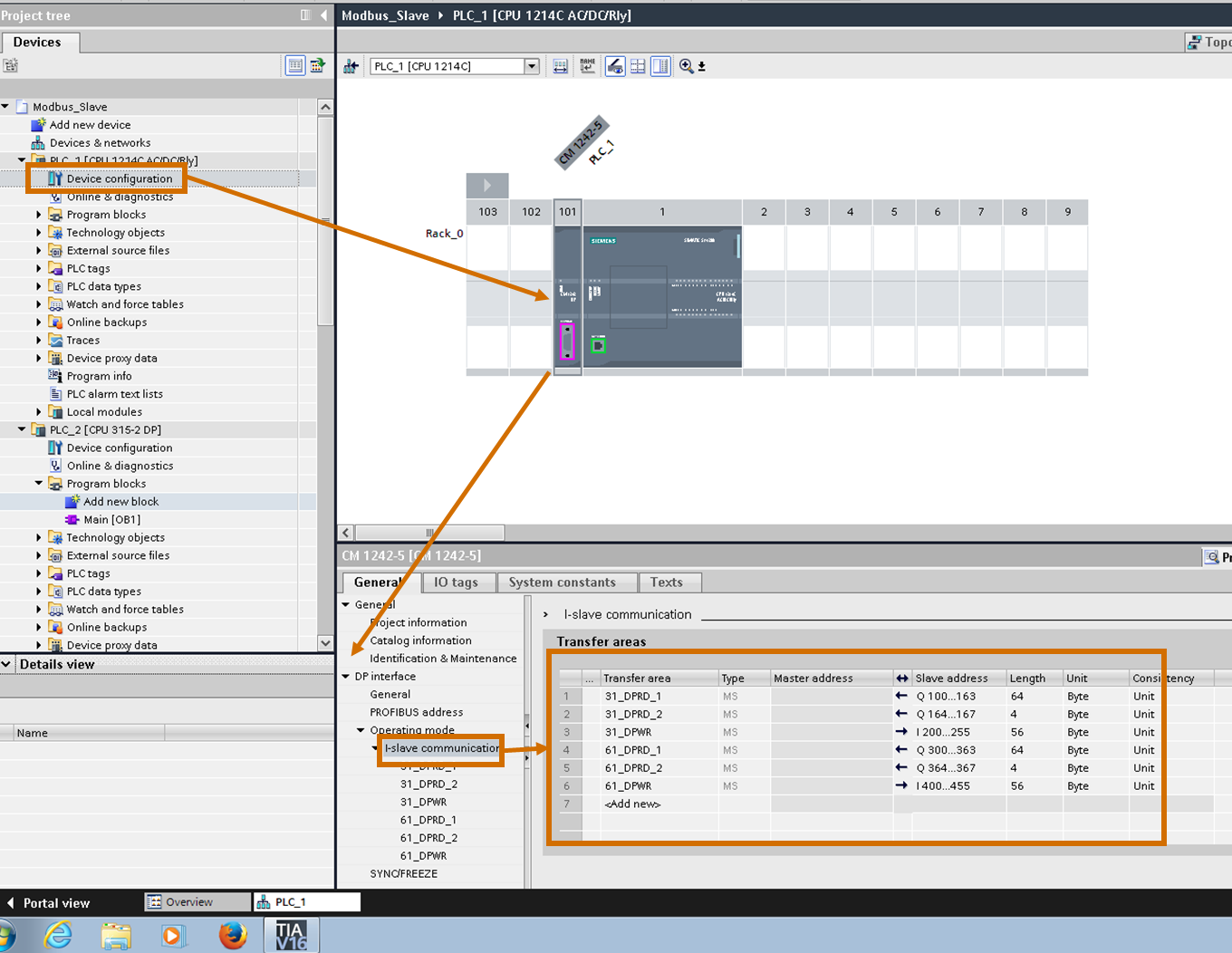Collapse the Details view panel
1232x953 pixels.
coord(7,664)
